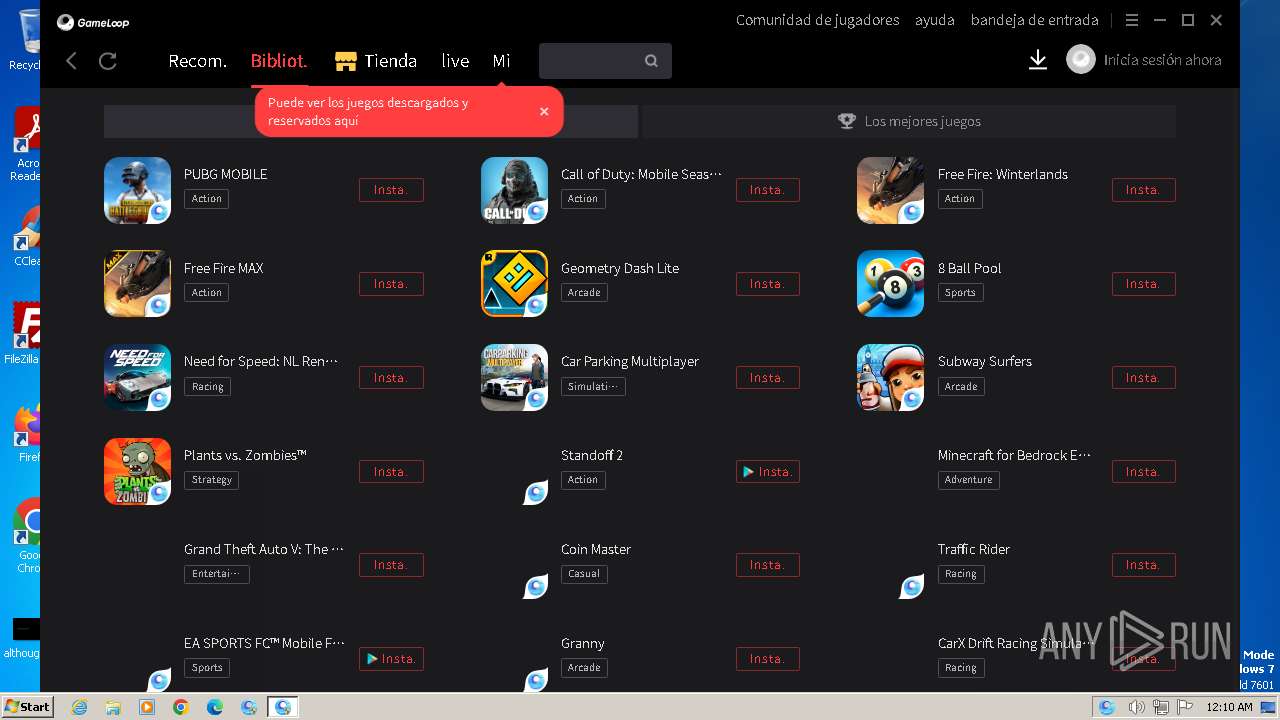Select the live tab
The width and height of the screenshot is (1280, 720).
[x=455, y=61]
